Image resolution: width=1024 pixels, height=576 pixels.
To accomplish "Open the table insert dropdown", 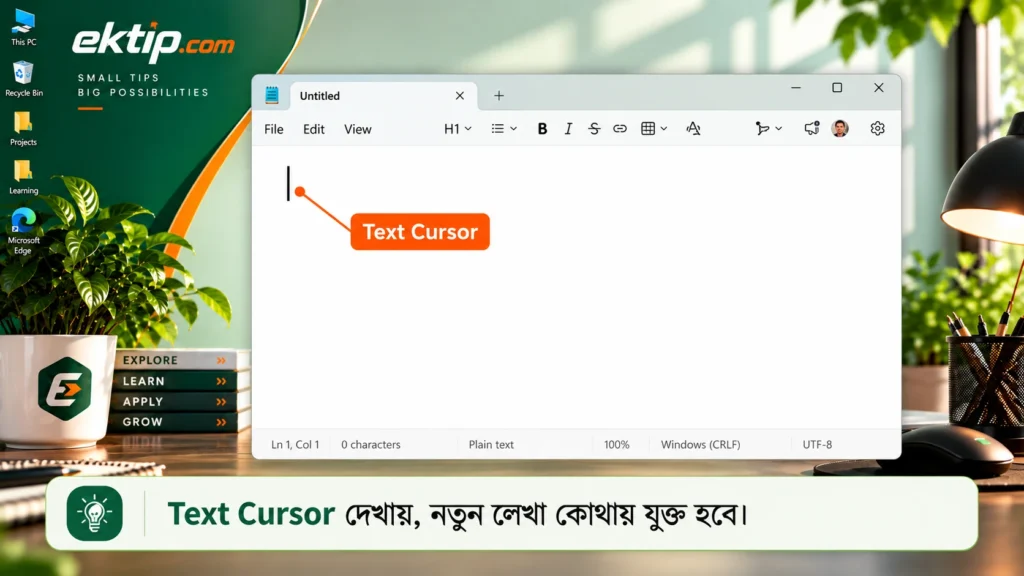I will (x=654, y=129).
